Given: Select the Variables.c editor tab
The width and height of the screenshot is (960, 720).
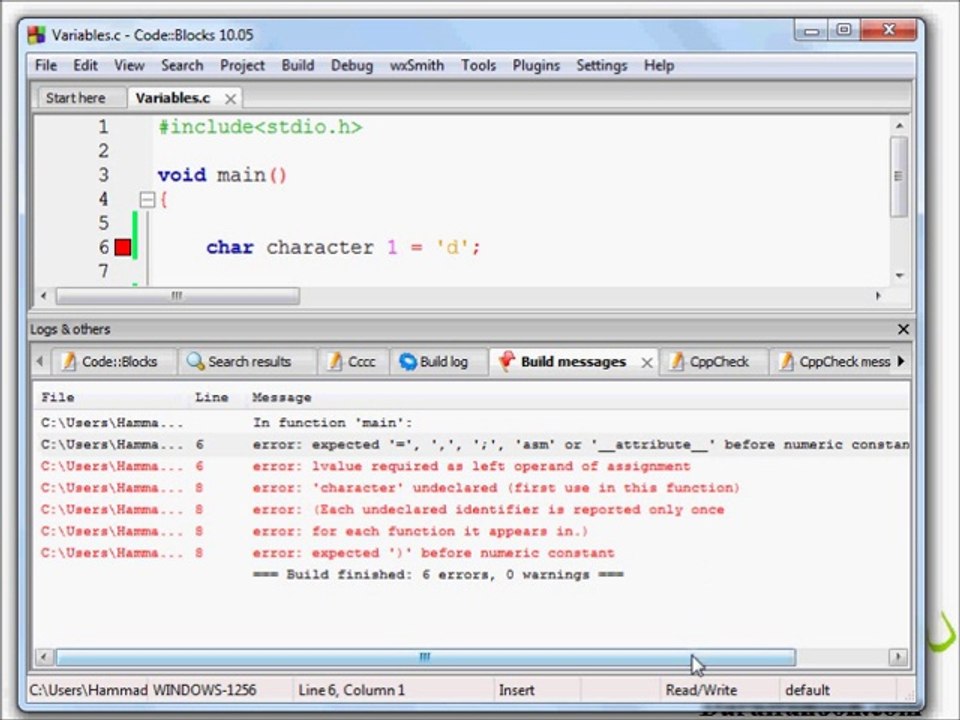Looking at the screenshot, I should pos(173,98).
